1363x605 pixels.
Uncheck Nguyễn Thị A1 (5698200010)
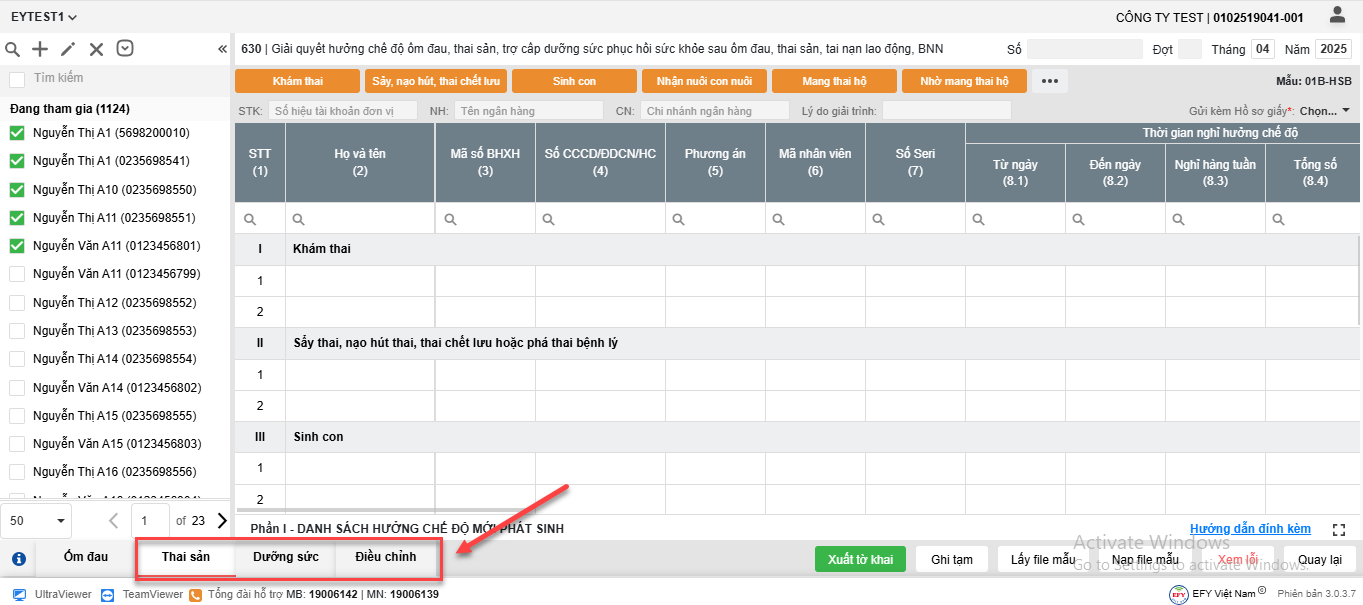(x=17, y=133)
